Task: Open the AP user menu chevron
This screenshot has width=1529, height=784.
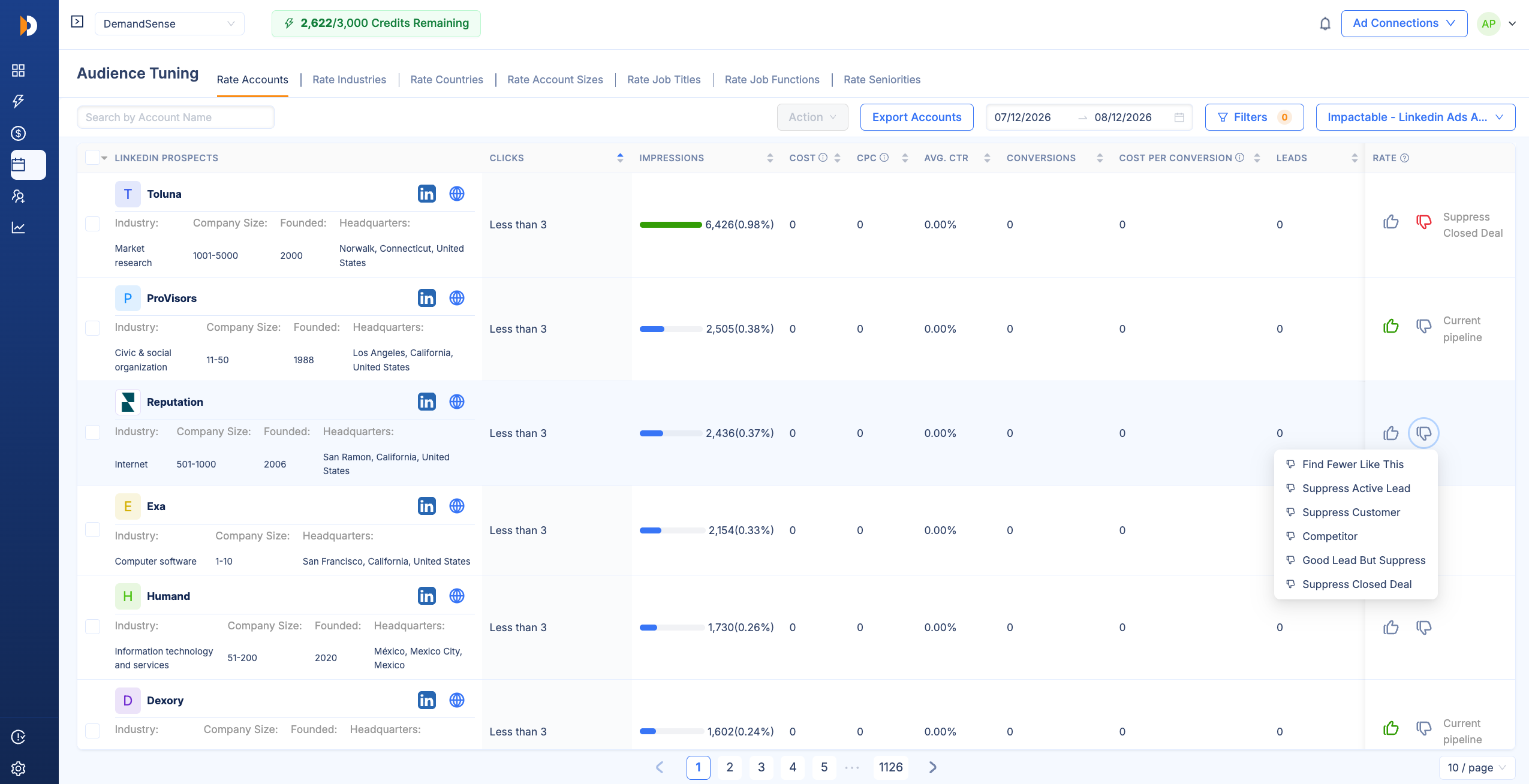Action: pyautogui.click(x=1513, y=24)
